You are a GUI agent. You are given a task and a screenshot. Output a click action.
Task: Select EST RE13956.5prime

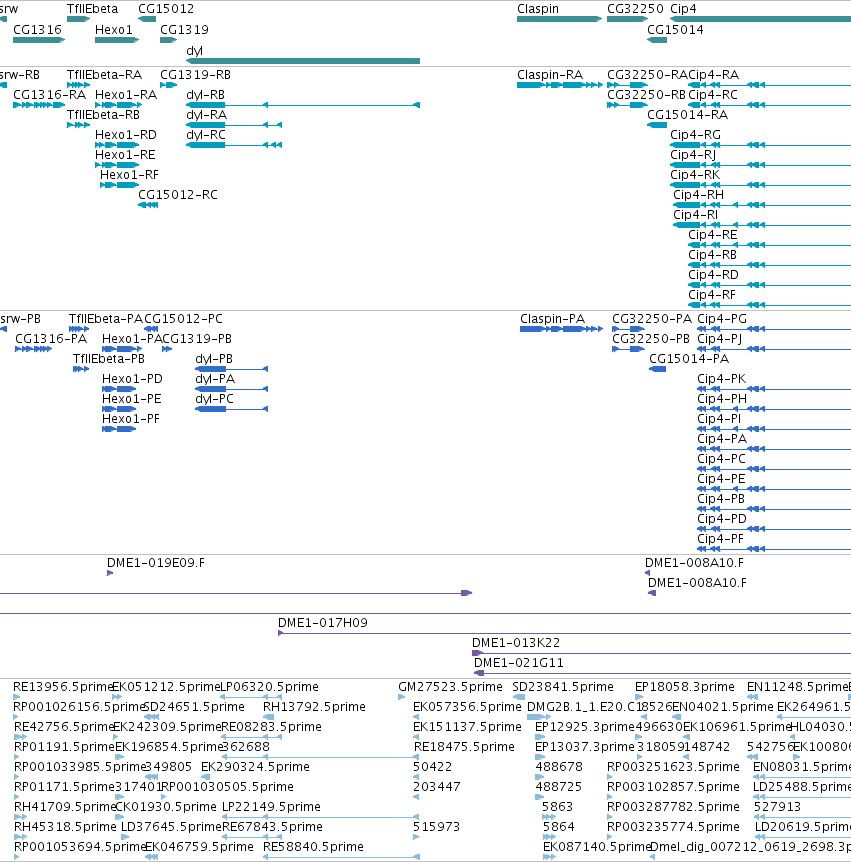[x=16, y=697]
